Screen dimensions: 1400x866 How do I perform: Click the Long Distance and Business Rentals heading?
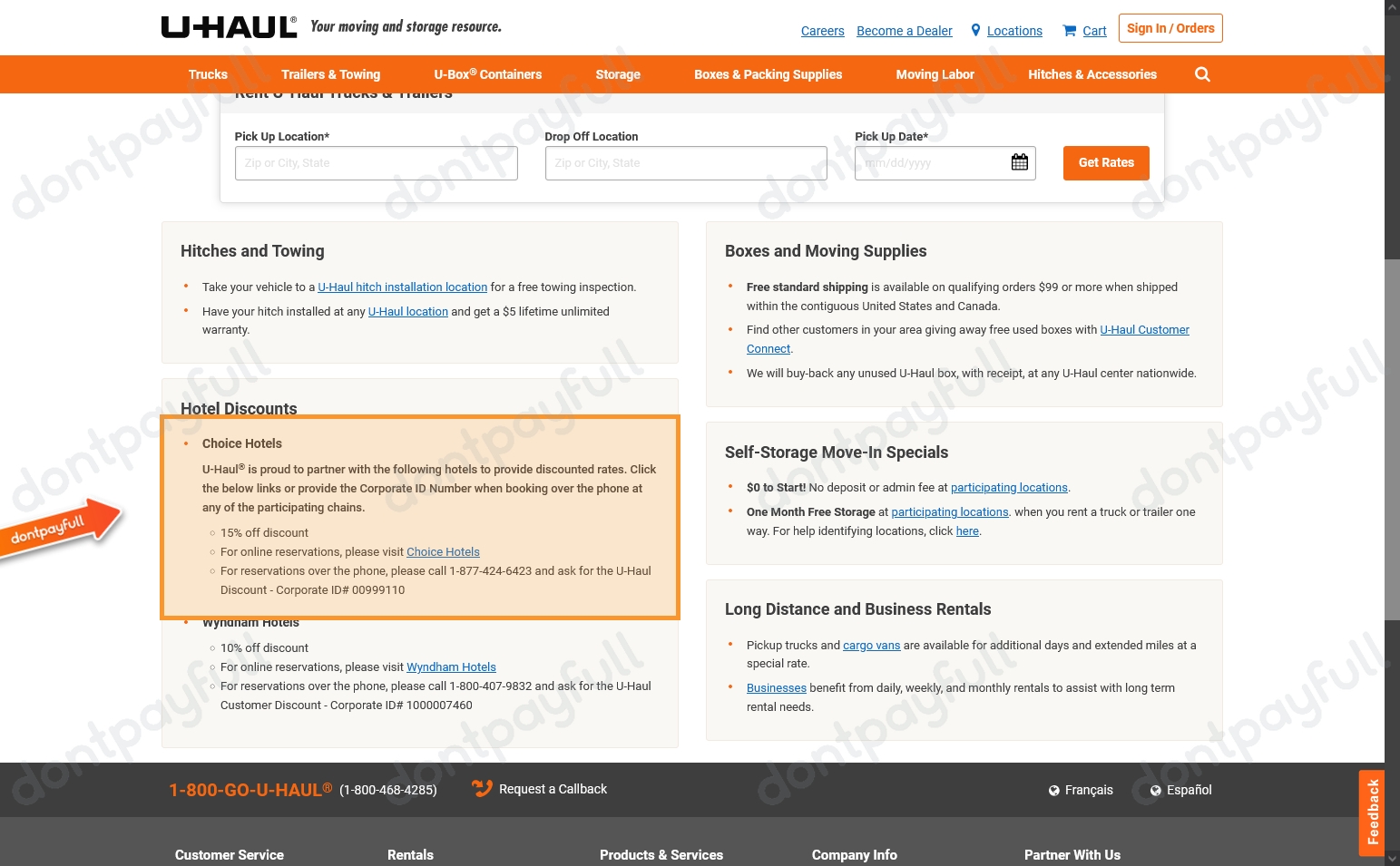point(858,609)
